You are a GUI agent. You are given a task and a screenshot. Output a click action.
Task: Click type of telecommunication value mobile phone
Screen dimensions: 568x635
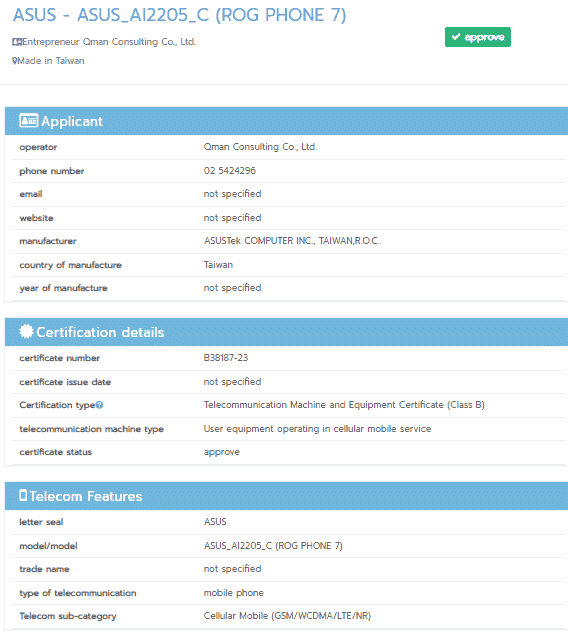234,593
